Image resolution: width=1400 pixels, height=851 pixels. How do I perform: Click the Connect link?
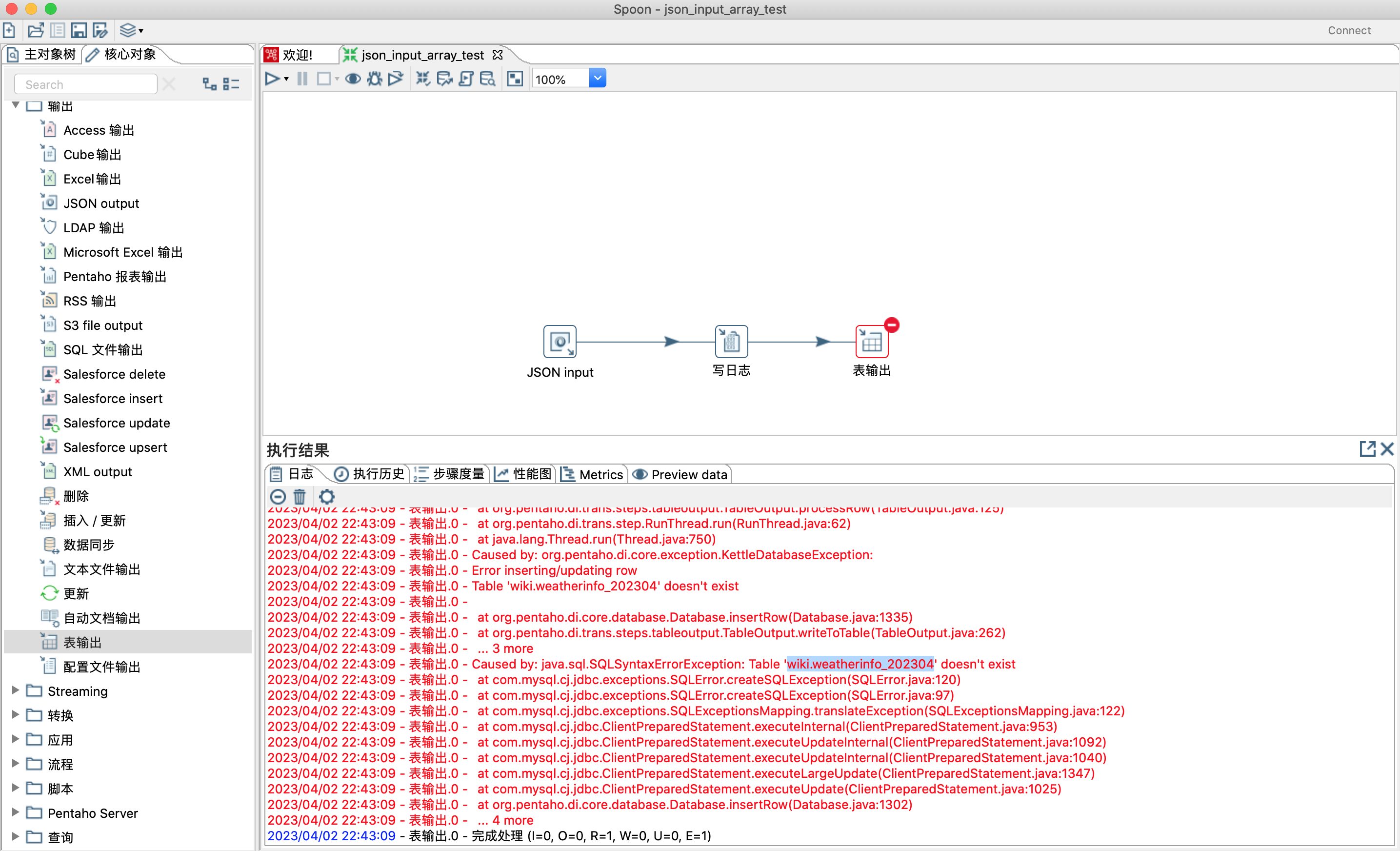(x=1349, y=30)
